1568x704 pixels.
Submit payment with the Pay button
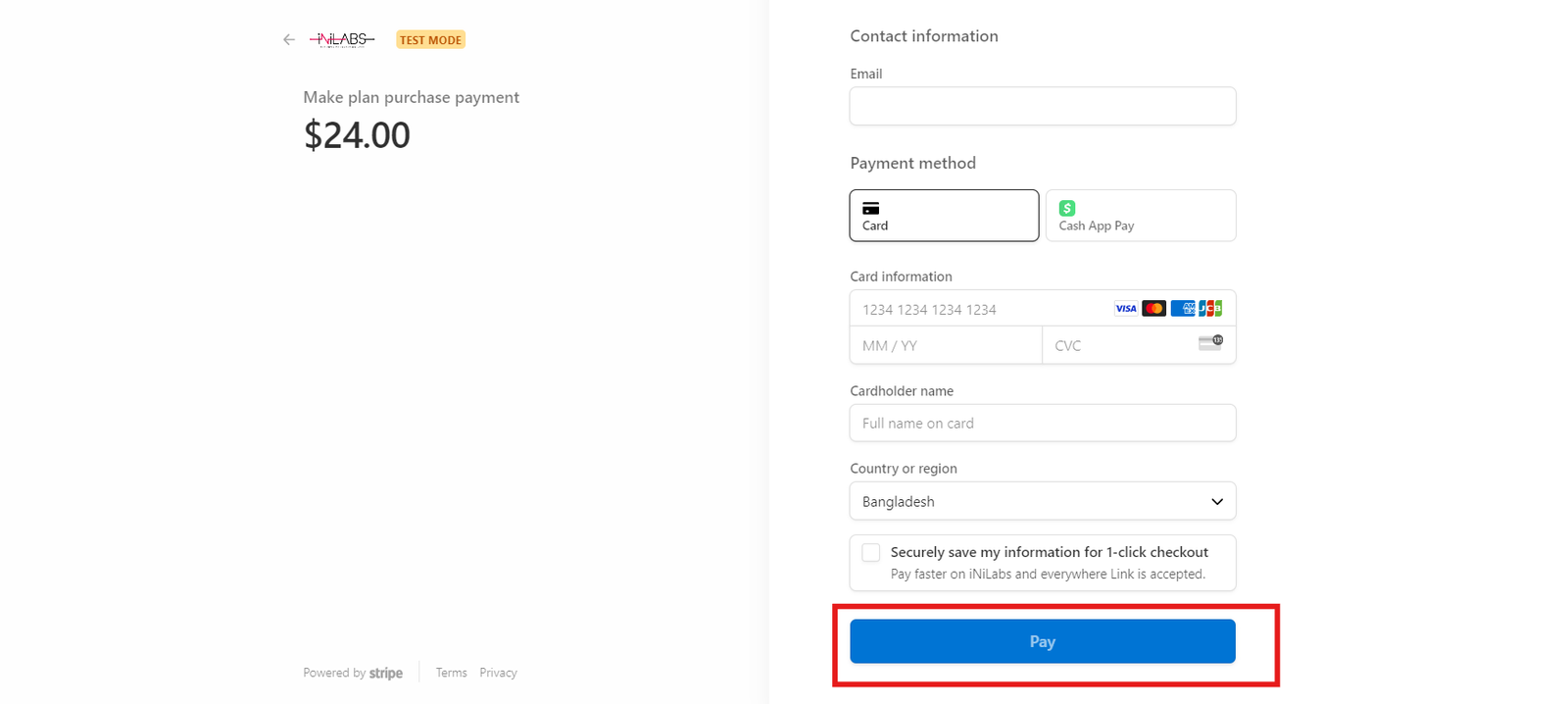(x=1043, y=641)
